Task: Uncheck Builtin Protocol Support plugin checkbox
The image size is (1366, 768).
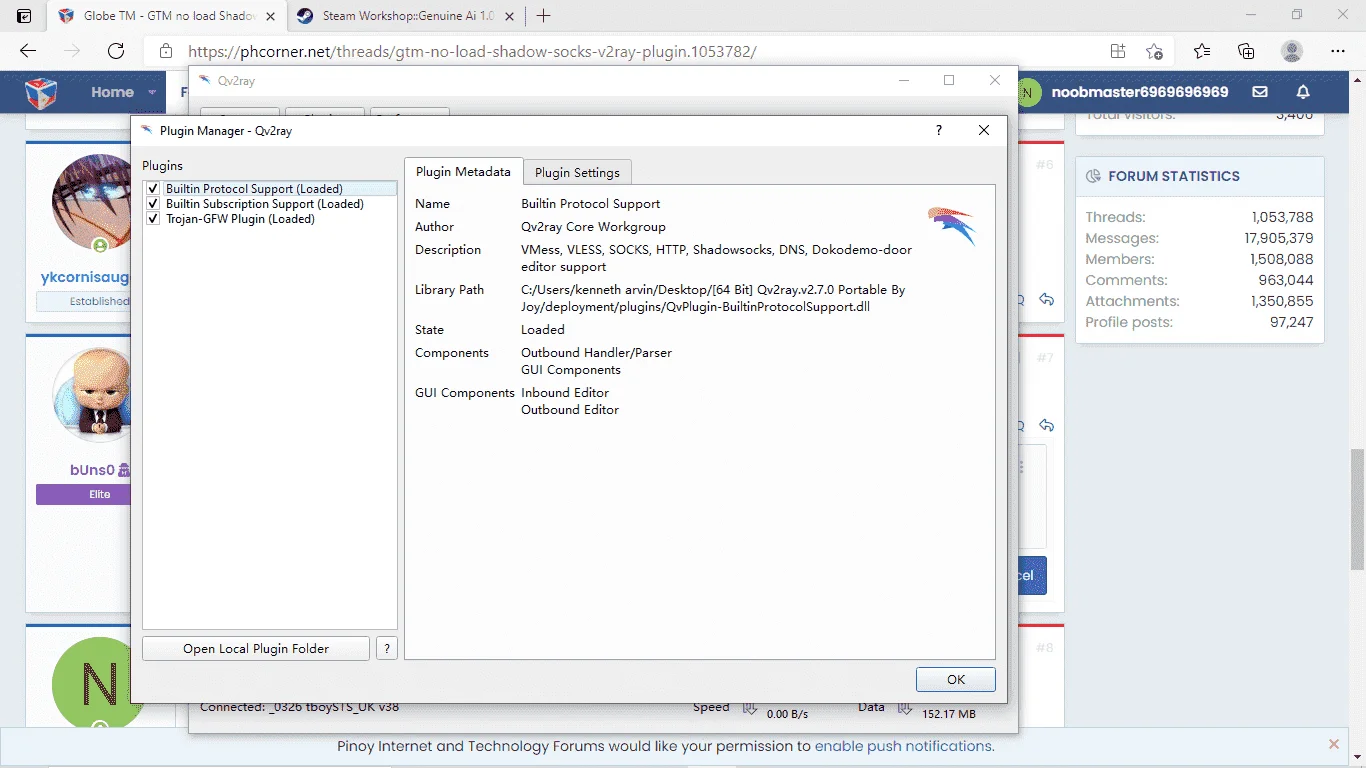Action: click(x=153, y=189)
